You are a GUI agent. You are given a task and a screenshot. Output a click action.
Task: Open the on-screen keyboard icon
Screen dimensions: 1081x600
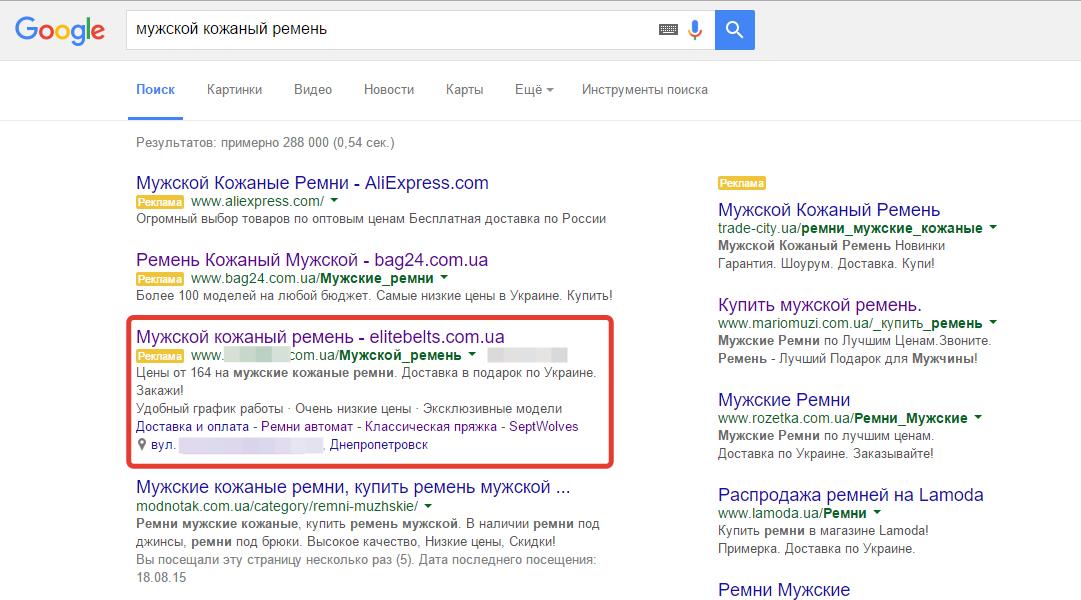(668, 30)
